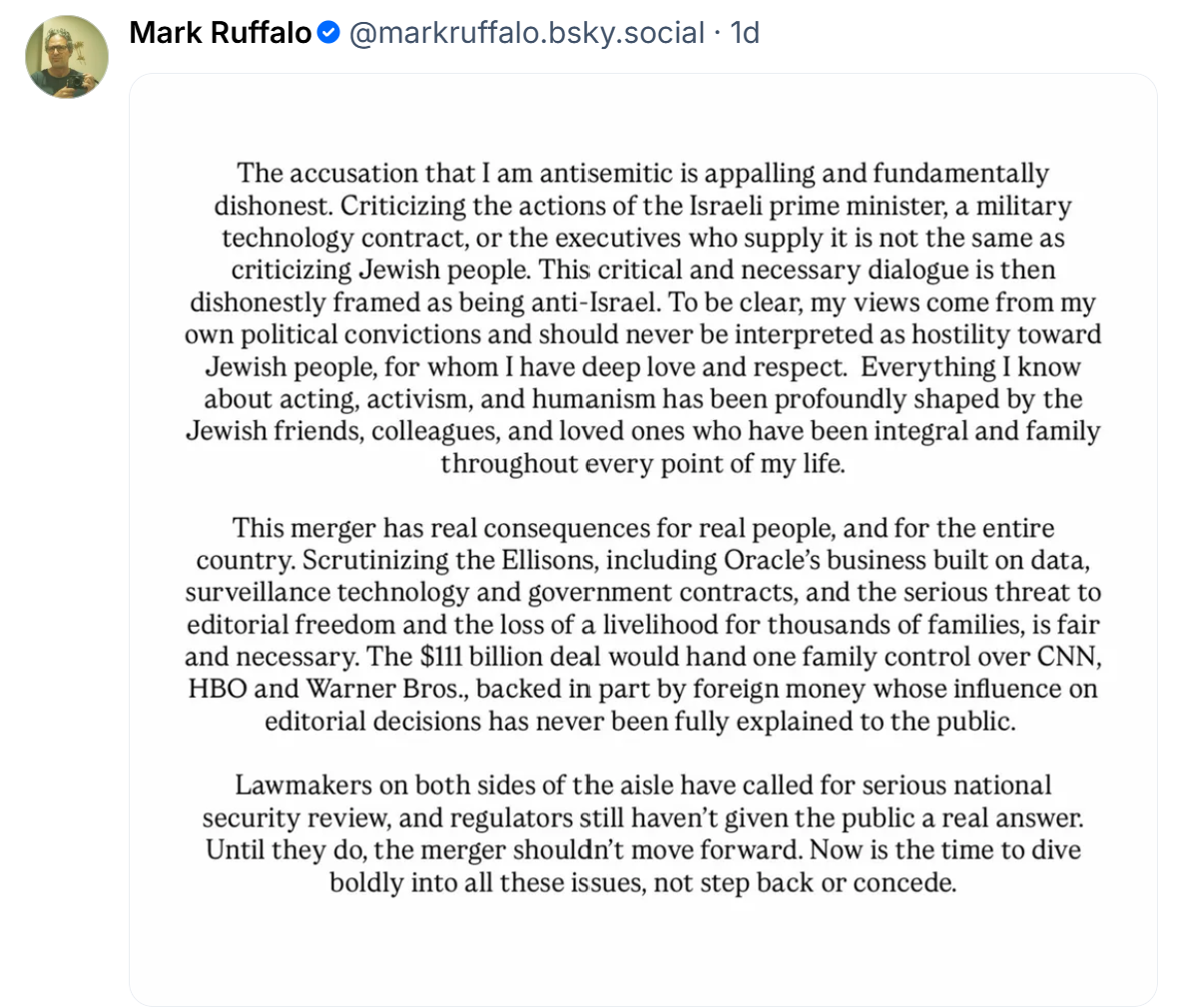
Task: Open Mark Ruffalo's profile avatar photo
Action: pos(67,57)
